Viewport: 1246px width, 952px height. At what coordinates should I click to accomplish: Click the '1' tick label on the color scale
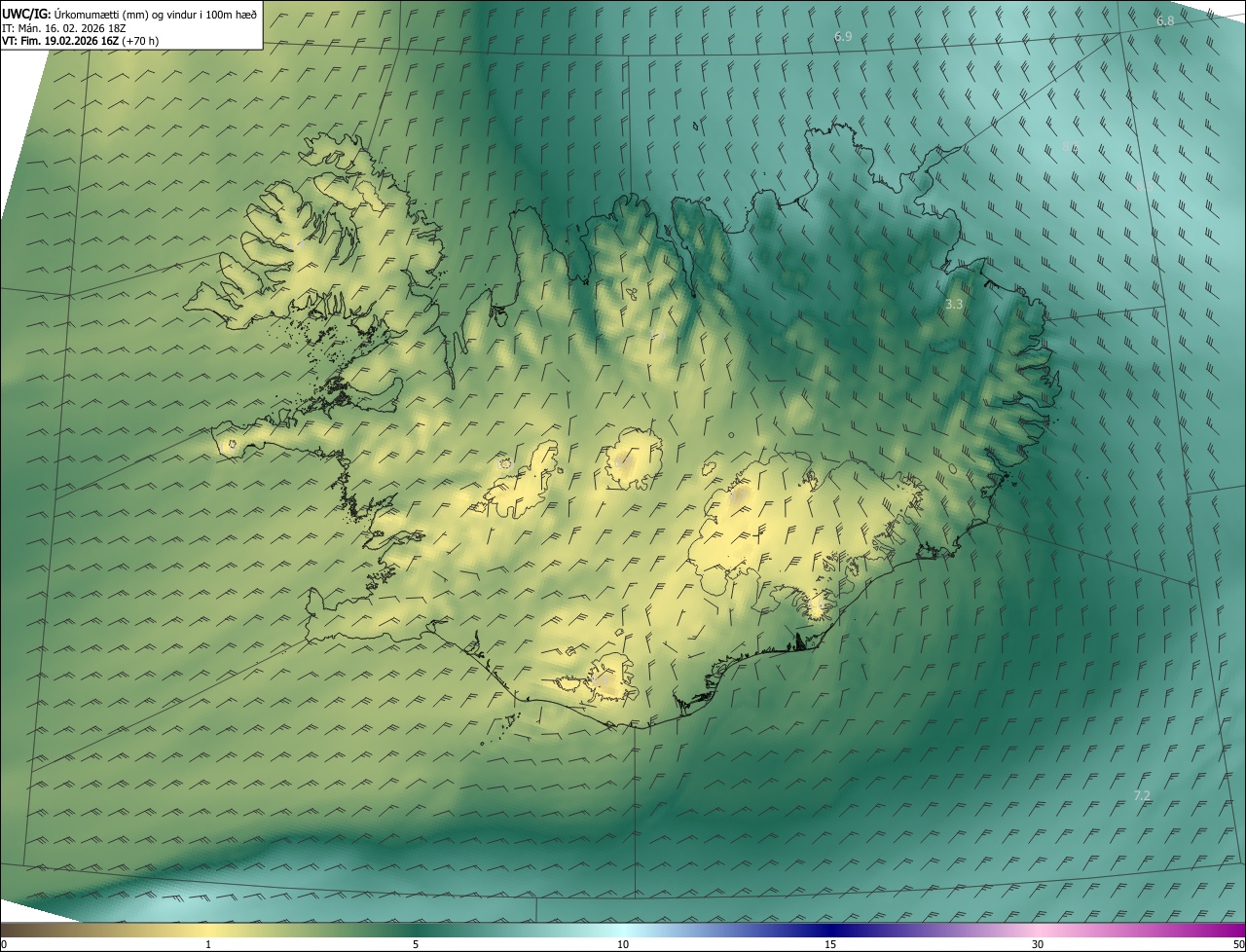pos(208,944)
